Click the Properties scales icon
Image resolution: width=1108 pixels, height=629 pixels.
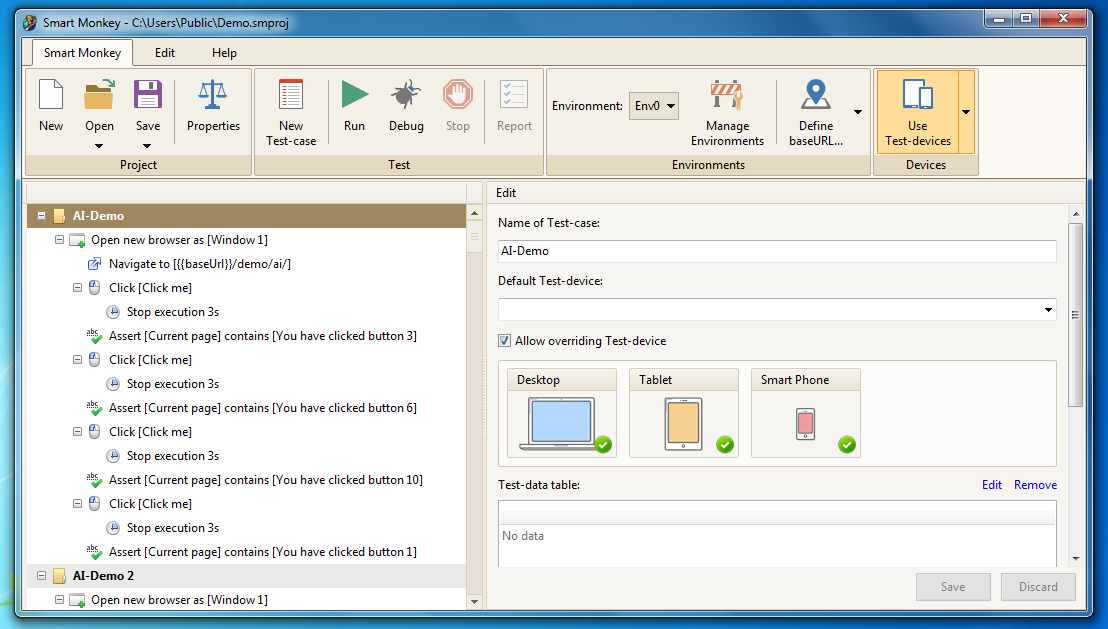(213, 96)
